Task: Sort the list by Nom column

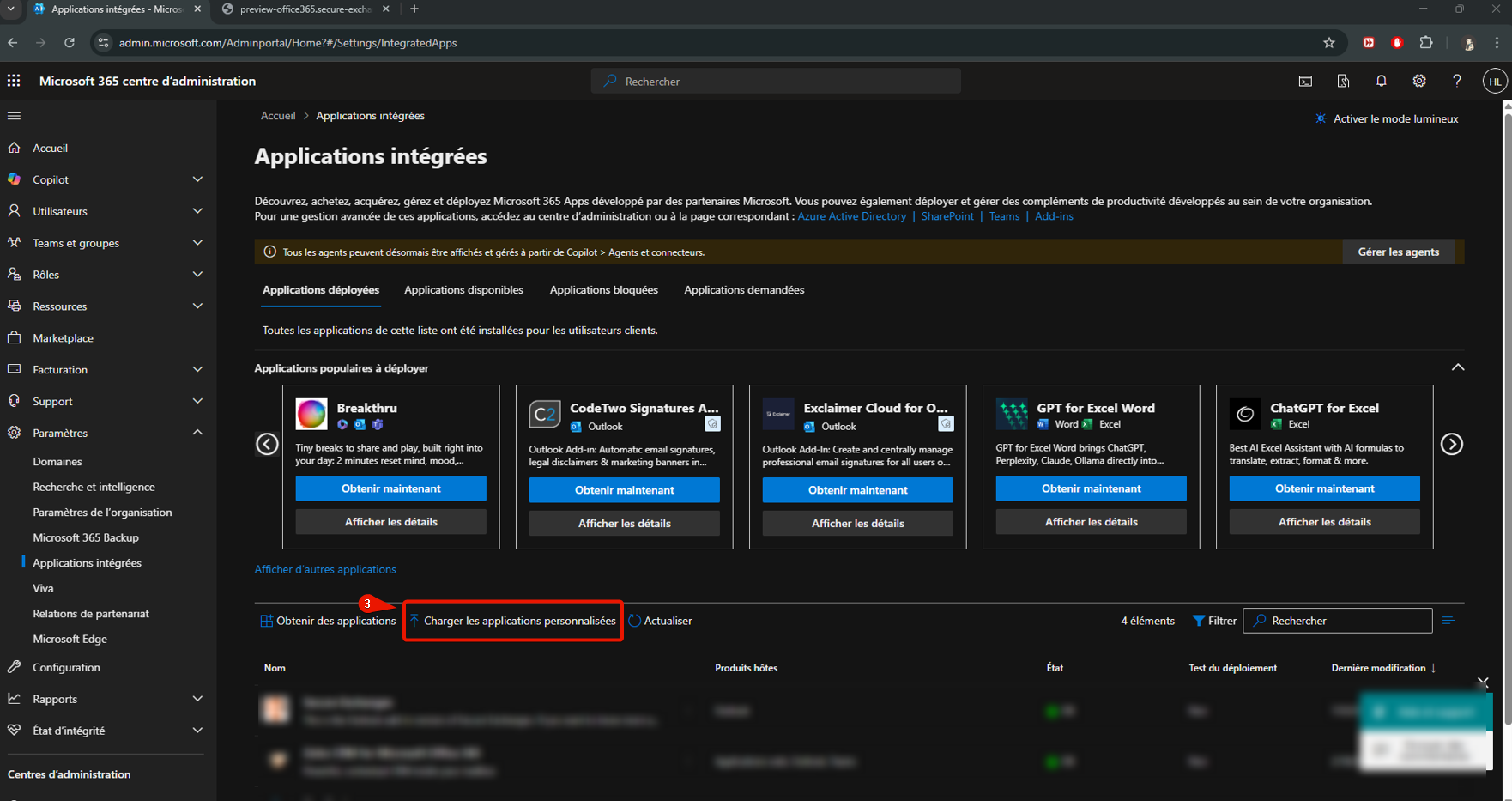Action: [275, 668]
